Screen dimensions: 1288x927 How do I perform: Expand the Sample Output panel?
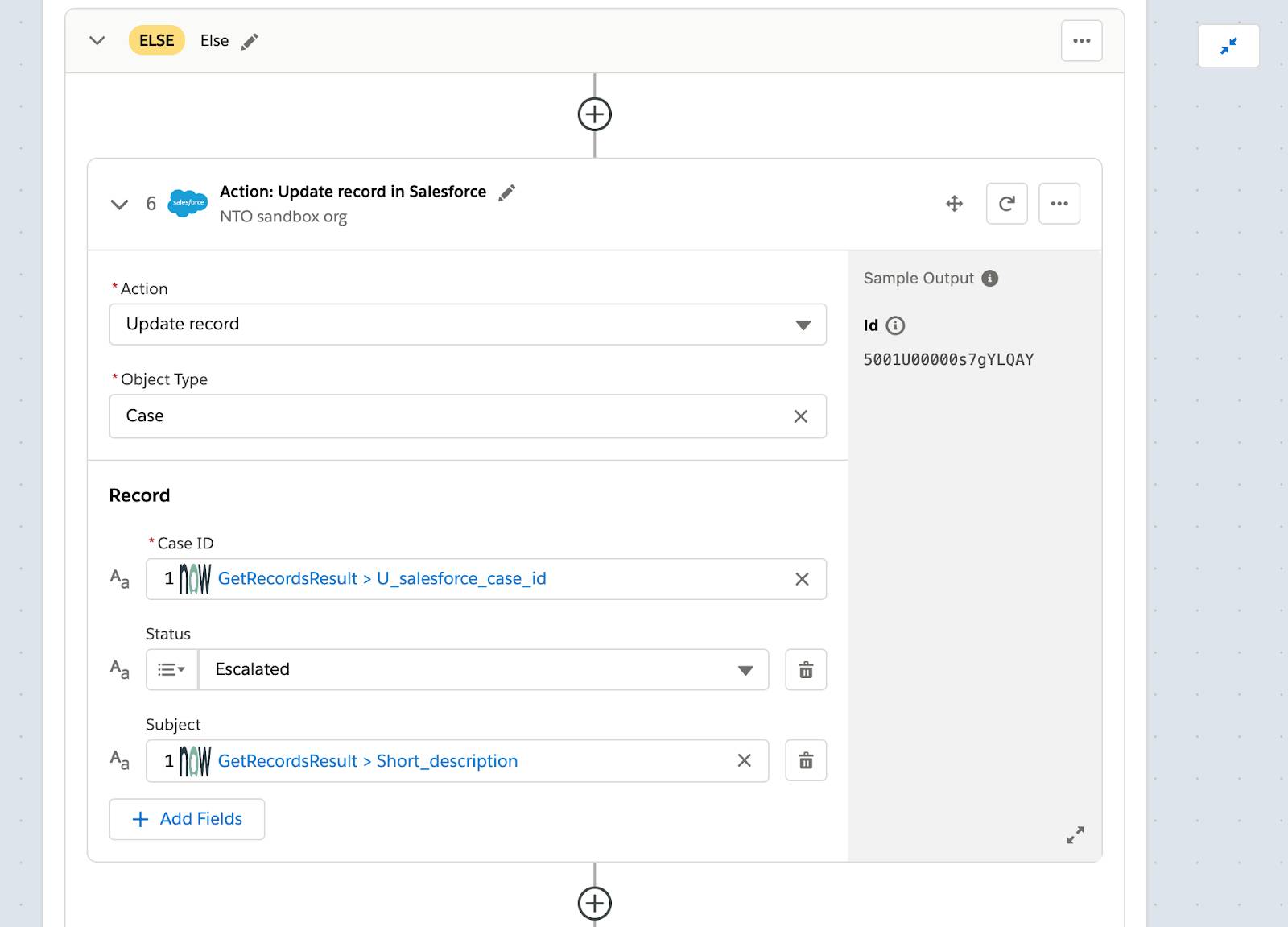tap(1075, 834)
